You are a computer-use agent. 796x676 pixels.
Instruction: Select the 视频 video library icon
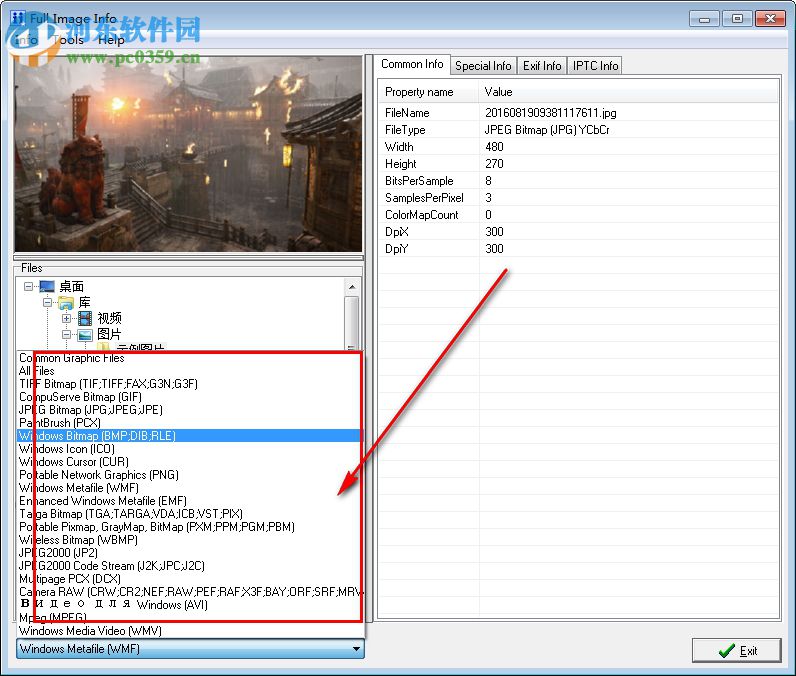click(85, 319)
